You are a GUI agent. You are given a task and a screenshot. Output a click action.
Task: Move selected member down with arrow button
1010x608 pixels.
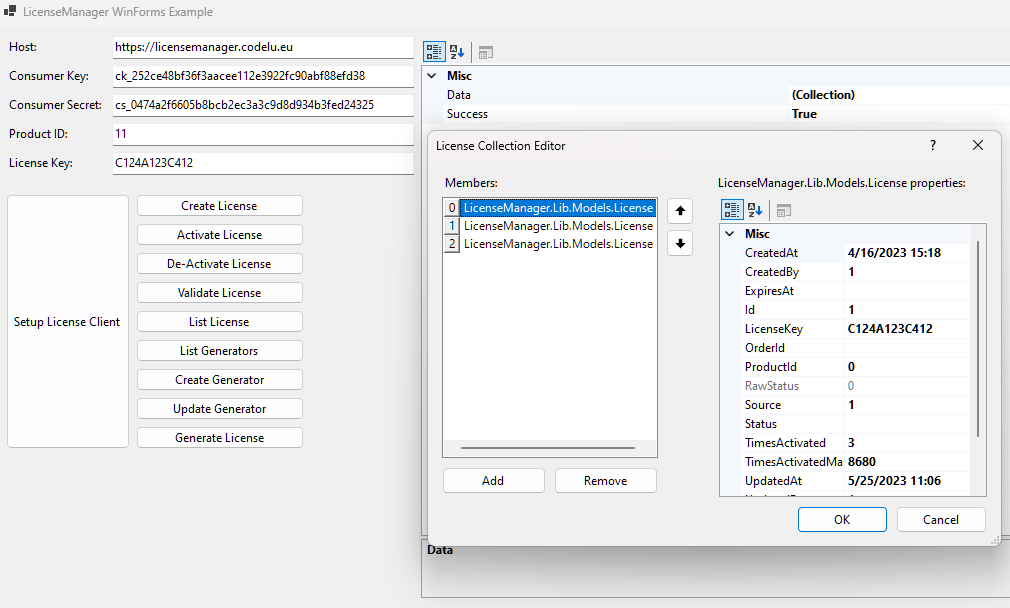(x=680, y=243)
